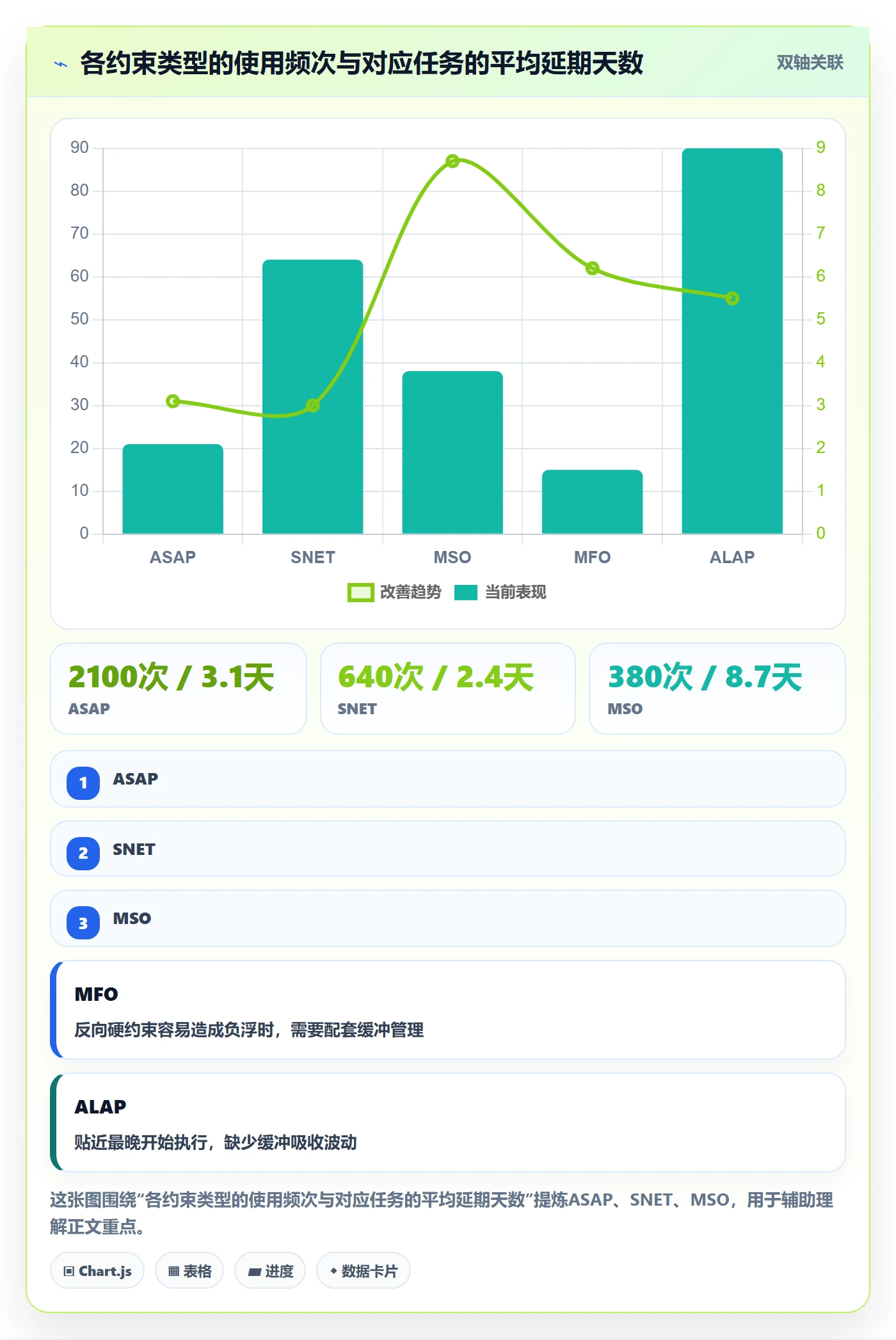Viewport: 896px width, 1340px height.
Task: Click the 双轴关联 badge in the header
Action: click(x=810, y=63)
